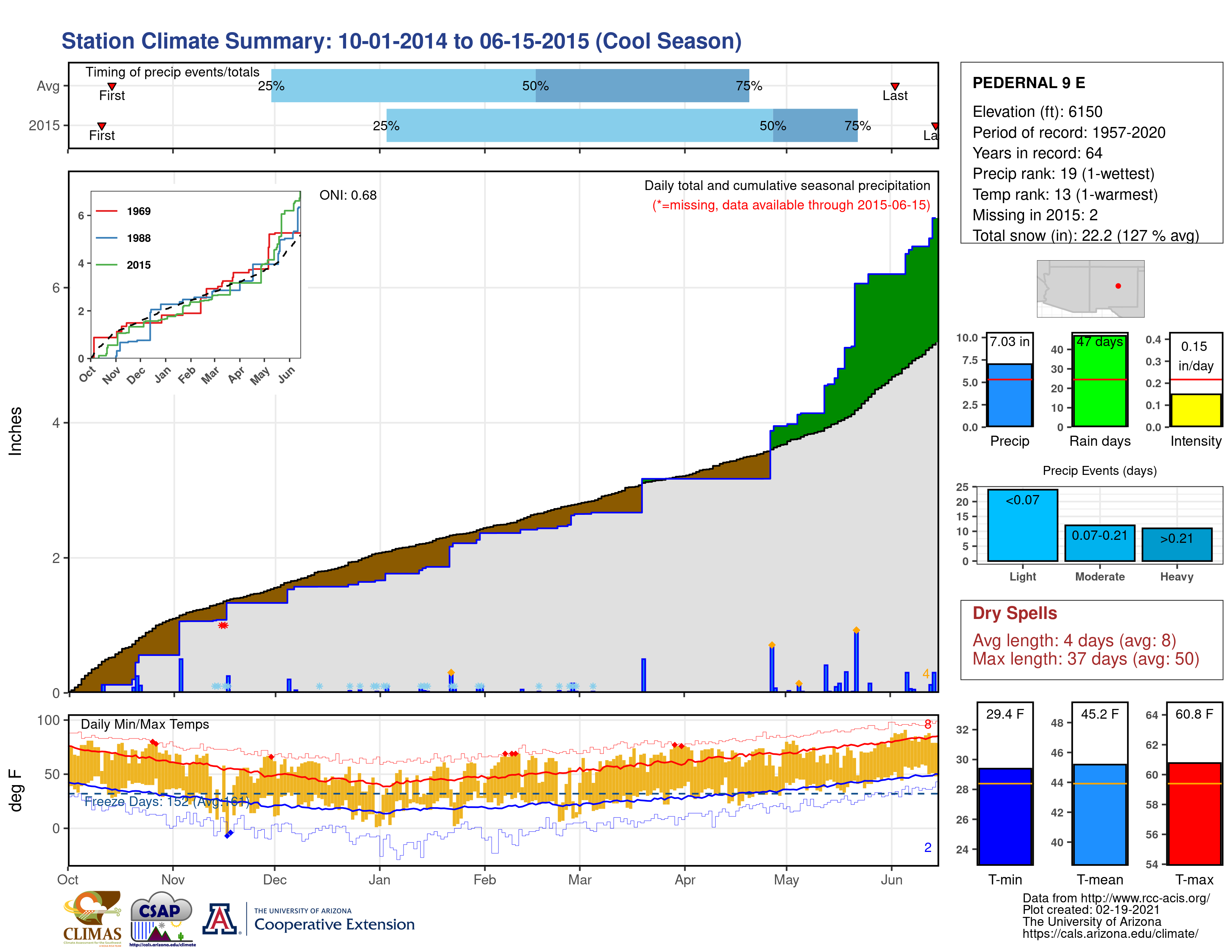The height and width of the screenshot is (952, 1232).
Task: Click the tall blue precip bar in late March
Action: point(643,675)
